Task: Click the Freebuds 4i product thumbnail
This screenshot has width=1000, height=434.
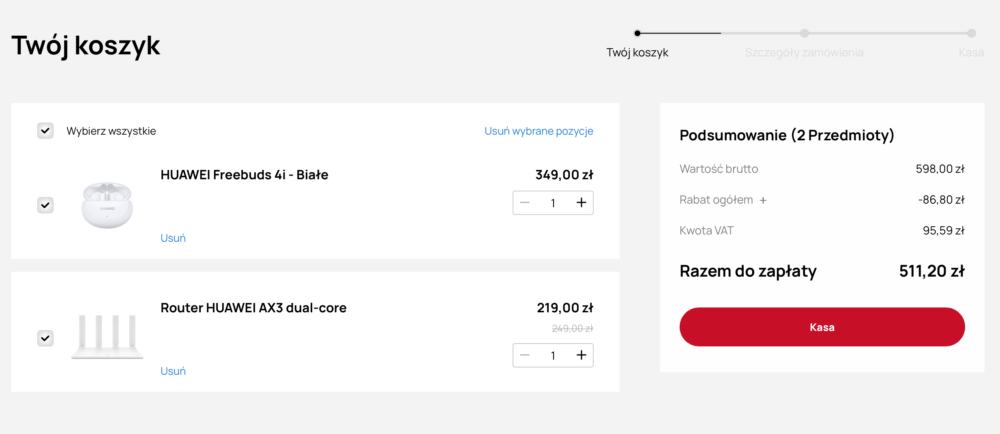Action: (x=107, y=205)
